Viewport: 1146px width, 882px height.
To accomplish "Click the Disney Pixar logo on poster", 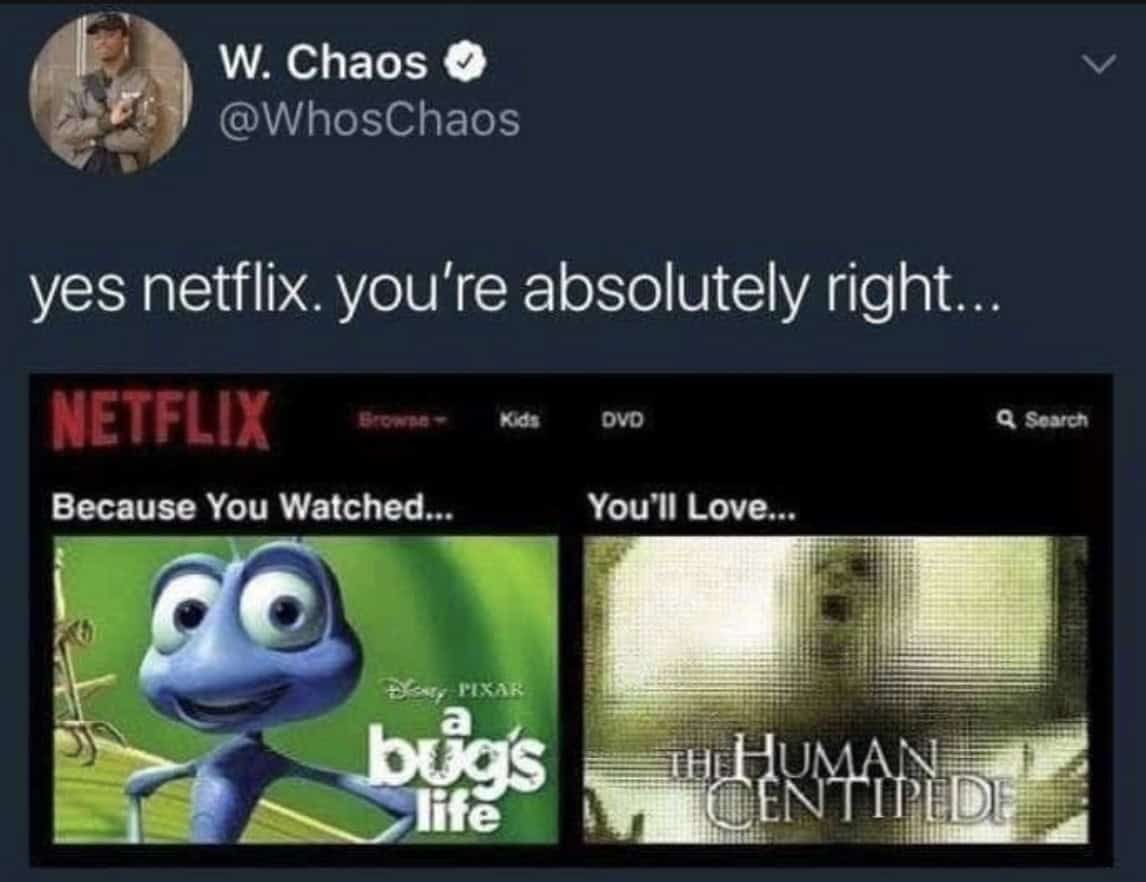I will (454, 689).
